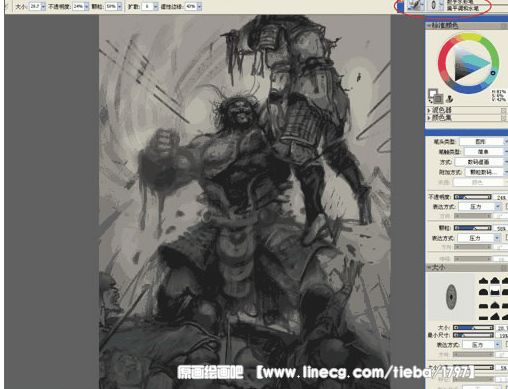Image resolution: width=508 pixels, height=389 pixels.
Task: Click the brush dab preview thumbnail
Action: [x=451, y=297]
